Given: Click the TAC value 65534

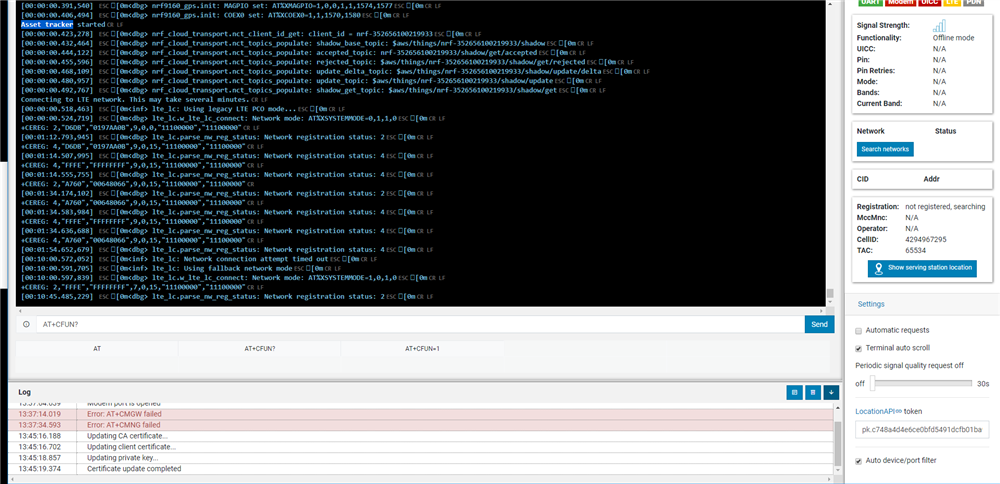Looking at the screenshot, I should [x=915, y=250].
